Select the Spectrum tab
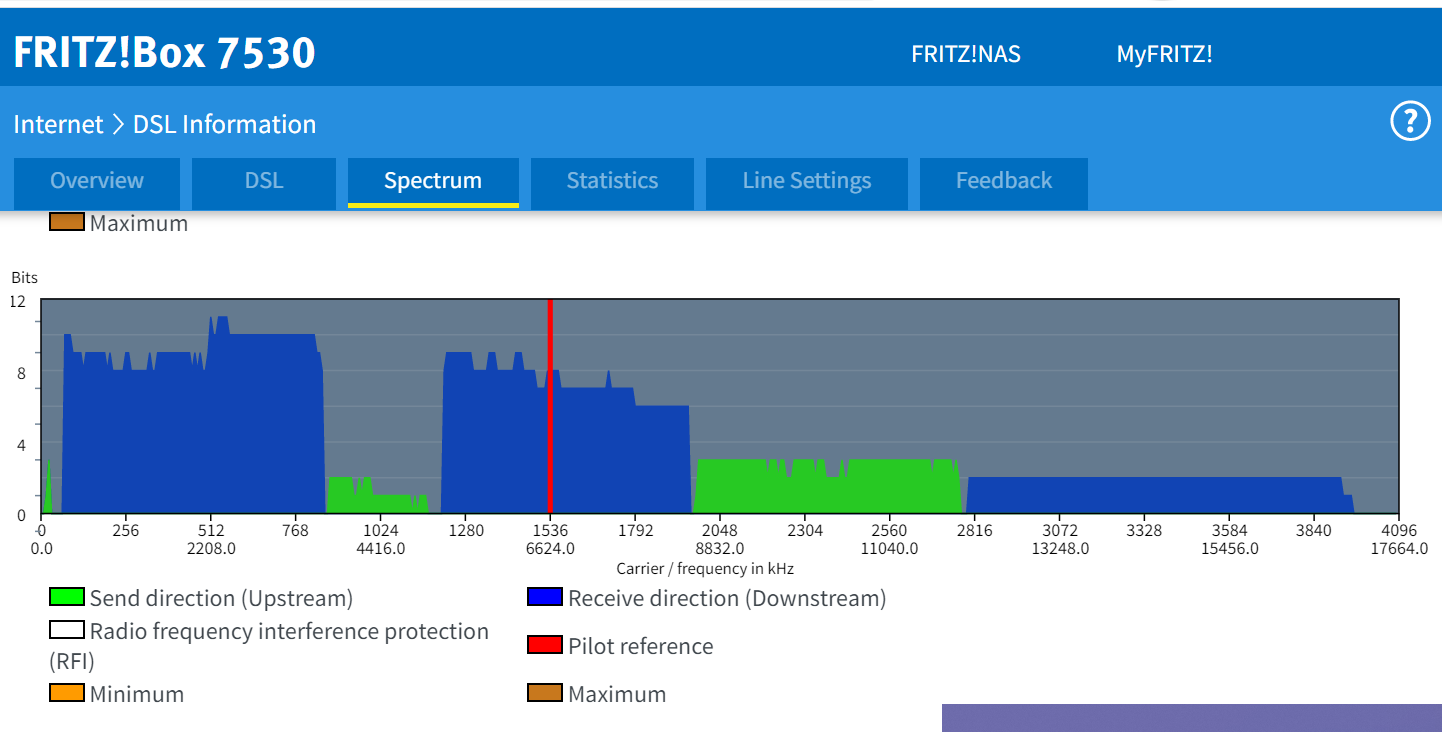The height and width of the screenshot is (732, 1442). [x=433, y=181]
